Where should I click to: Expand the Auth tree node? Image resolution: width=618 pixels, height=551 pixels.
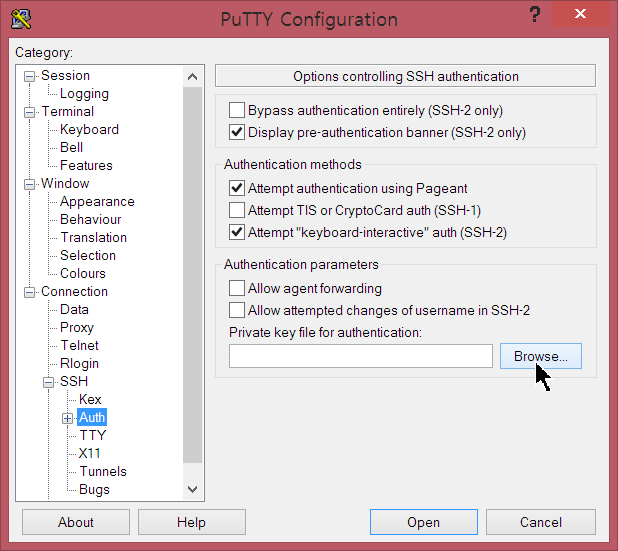(x=67, y=418)
